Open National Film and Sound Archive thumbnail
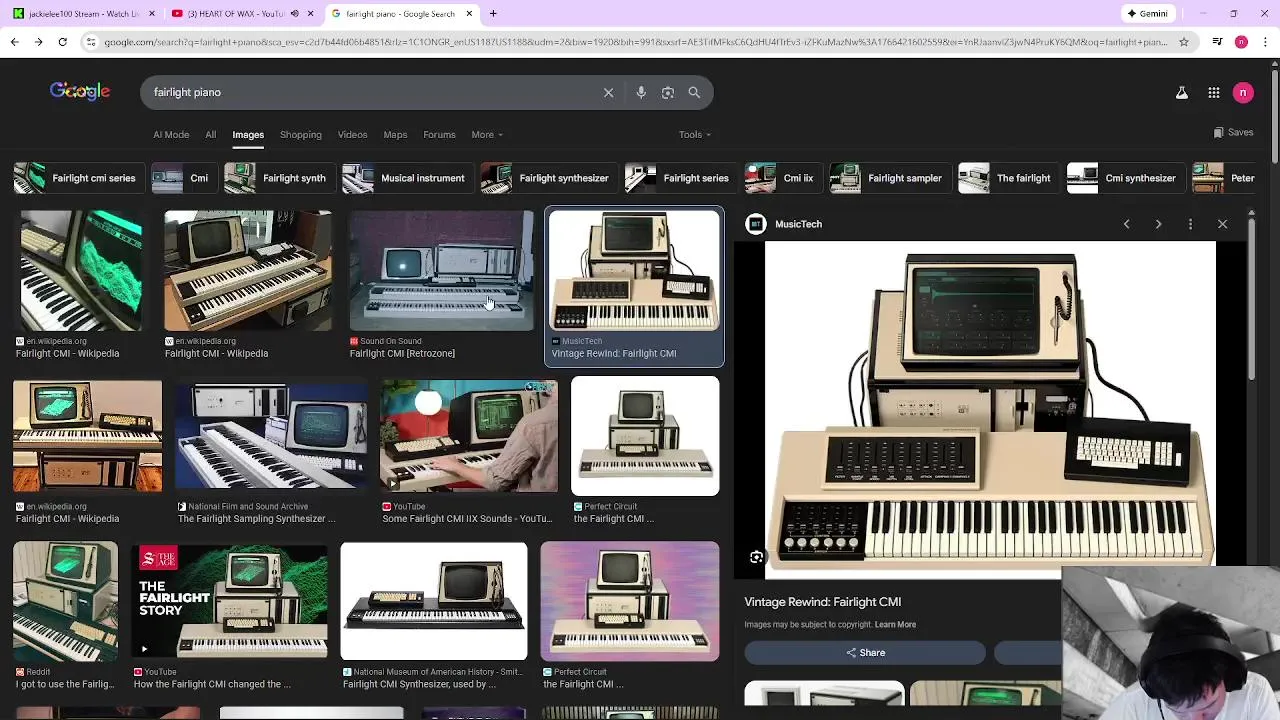 (271, 436)
